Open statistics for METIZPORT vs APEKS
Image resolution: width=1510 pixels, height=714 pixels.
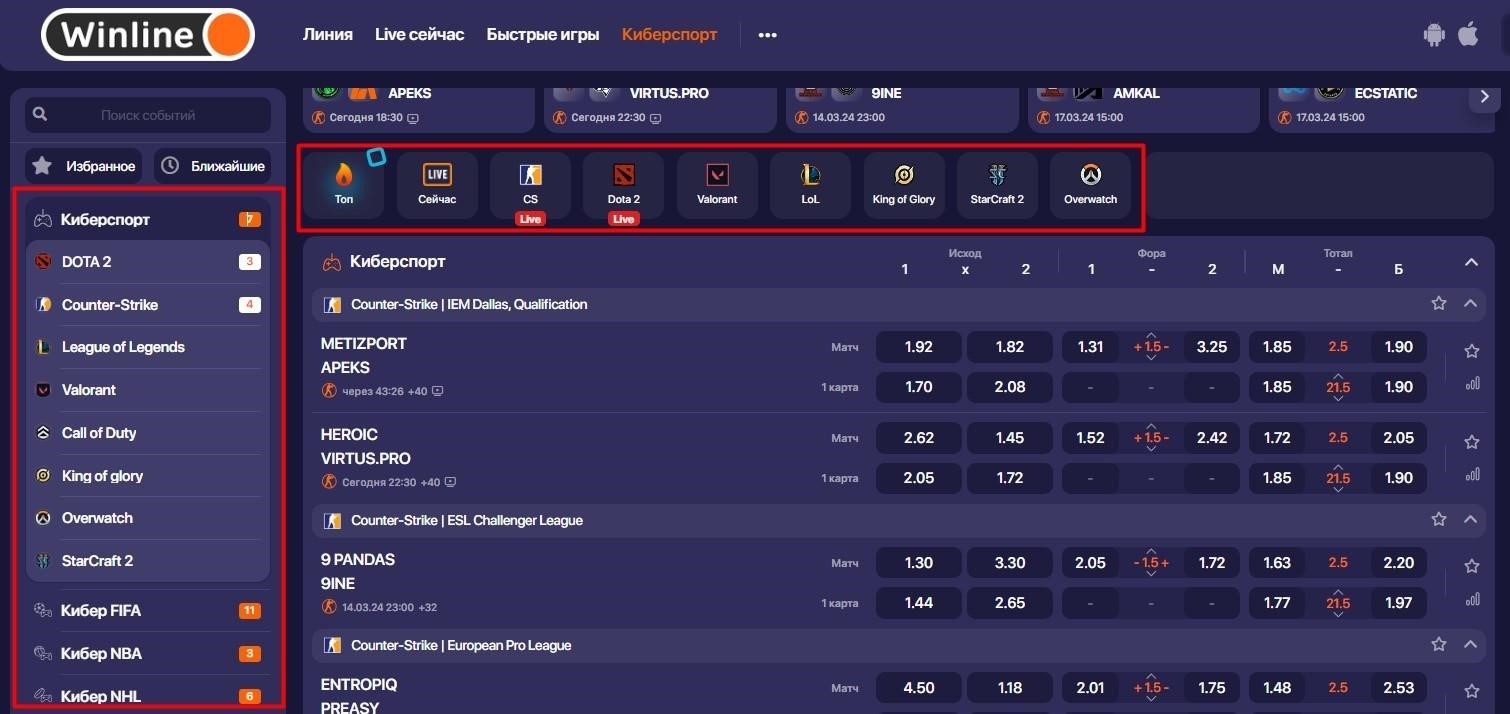(x=1472, y=383)
